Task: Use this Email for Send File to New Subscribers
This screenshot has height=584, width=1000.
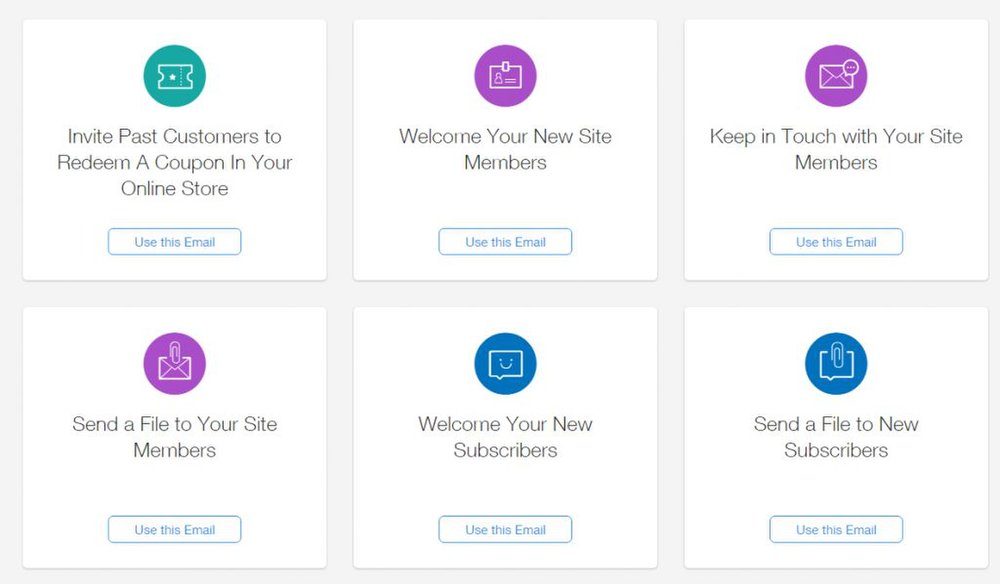Action: click(x=835, y=529)
